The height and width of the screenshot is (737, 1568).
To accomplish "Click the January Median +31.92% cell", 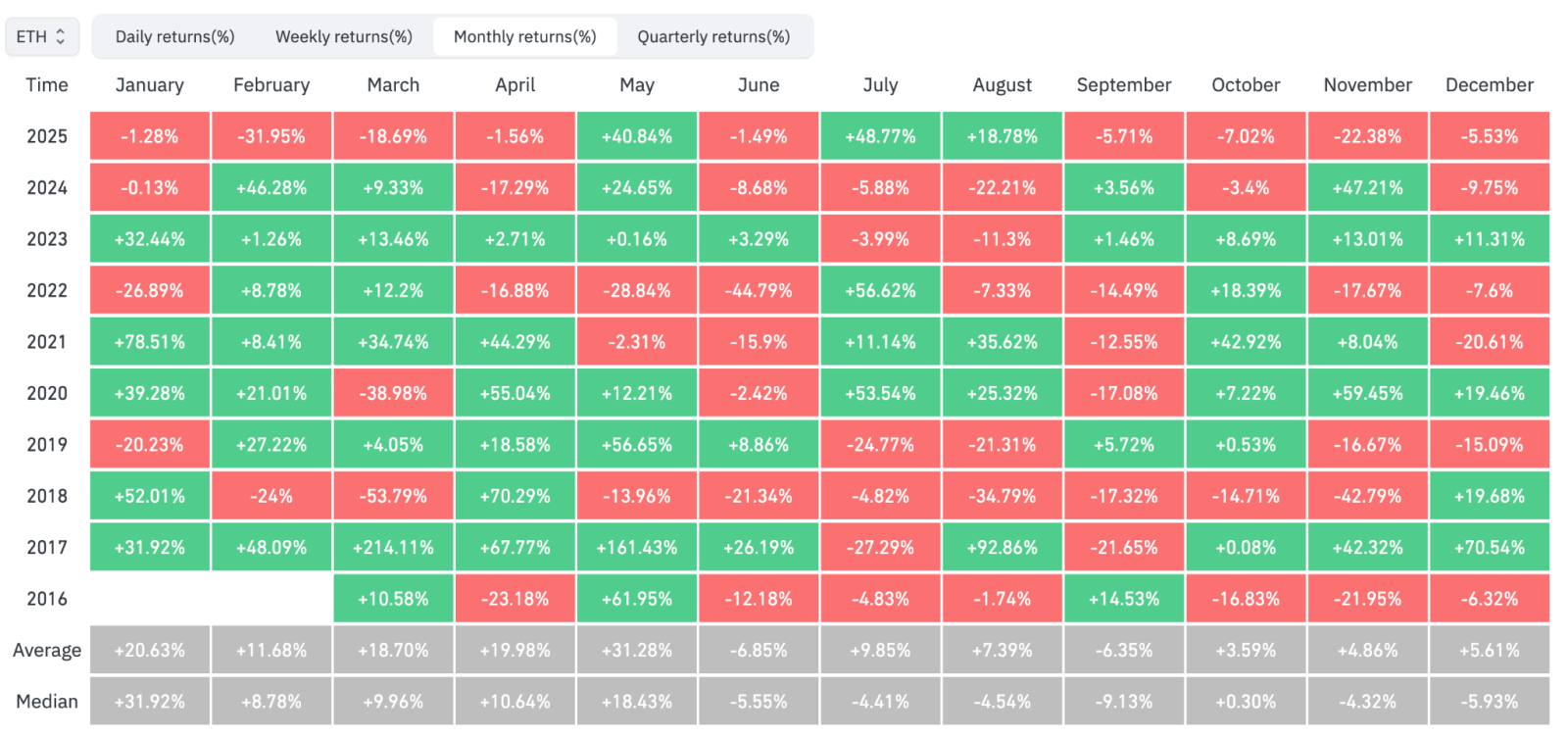I will point(149,702).
